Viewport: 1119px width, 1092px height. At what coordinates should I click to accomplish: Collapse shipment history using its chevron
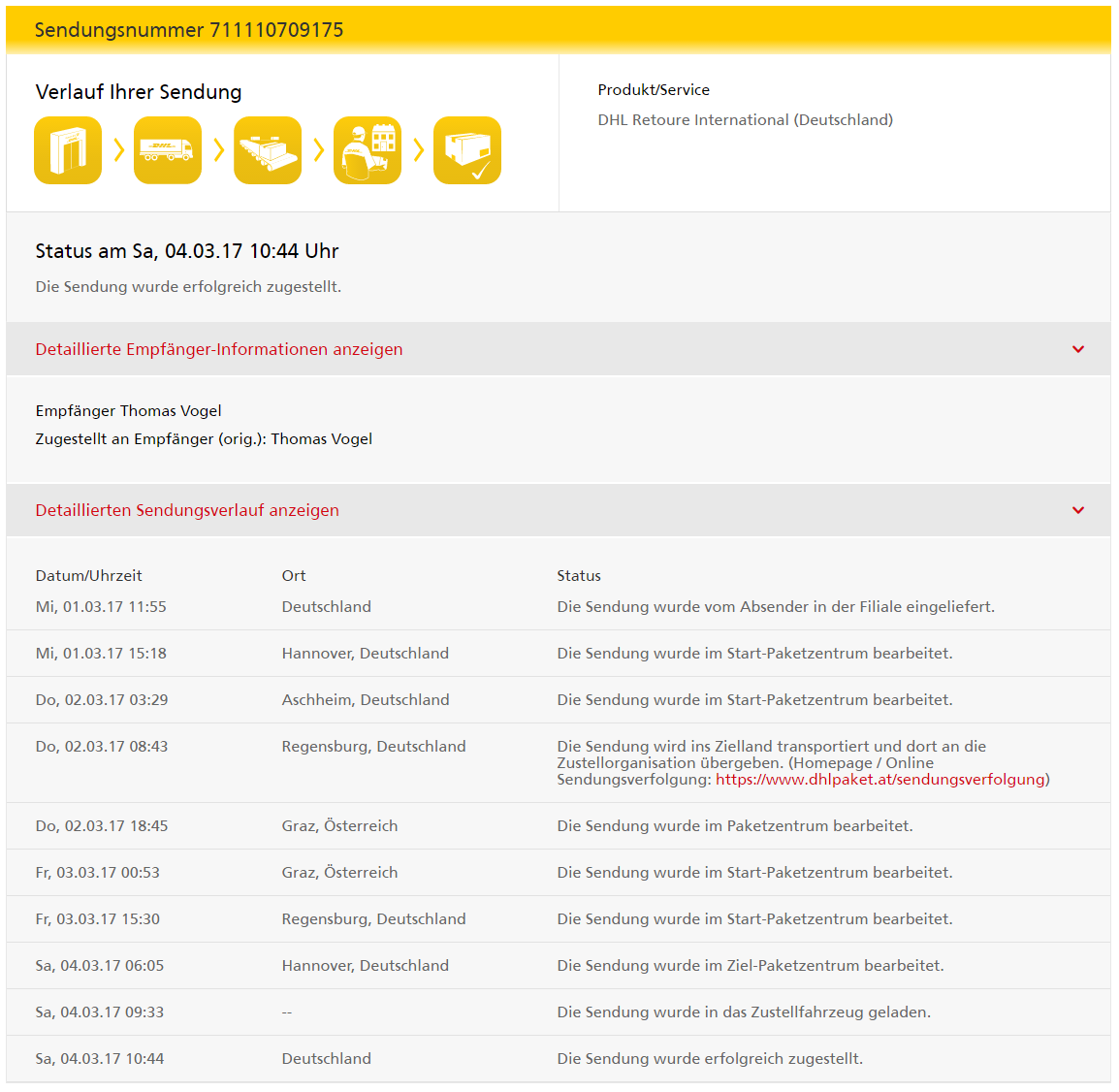(x=1078, y=510)
